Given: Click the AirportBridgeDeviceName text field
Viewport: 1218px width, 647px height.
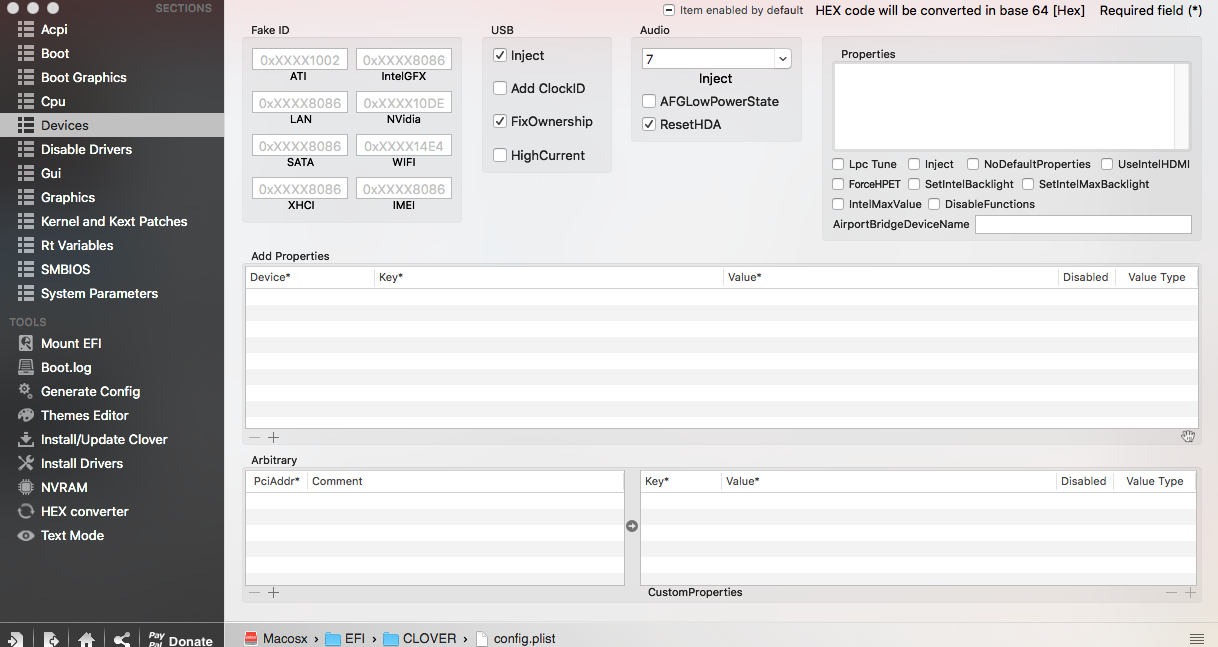Looking at the screenshot, I should (1083, 225).
